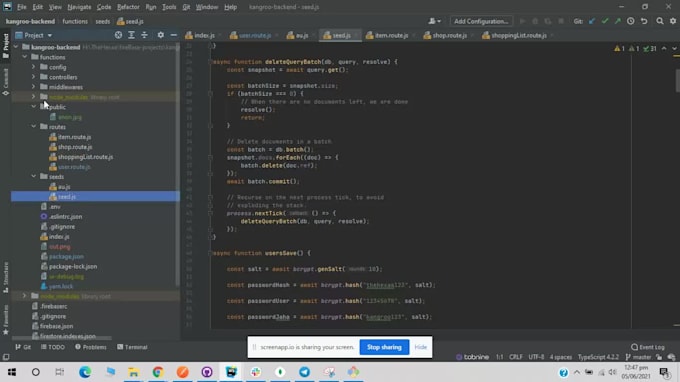The height and width of the screenshot is (382, 680).
Task: Open the Git menu
Action: [x=186, y=7]
